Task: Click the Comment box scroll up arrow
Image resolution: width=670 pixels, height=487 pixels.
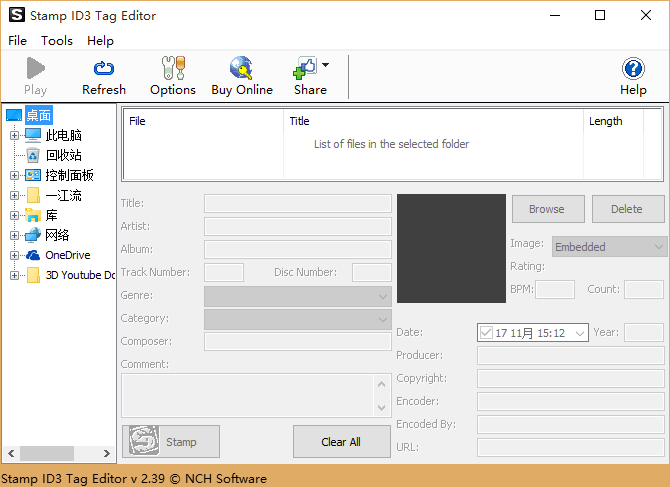Action: click(x=382, y=384)
